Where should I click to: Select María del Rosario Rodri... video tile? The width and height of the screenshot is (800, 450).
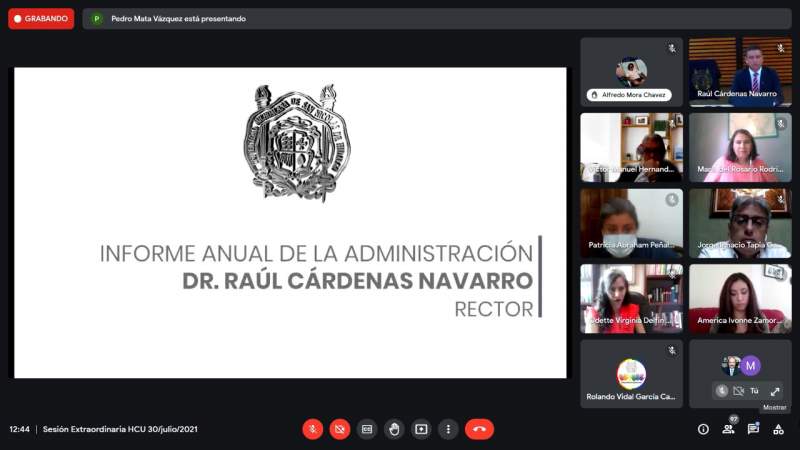(740, 147)
